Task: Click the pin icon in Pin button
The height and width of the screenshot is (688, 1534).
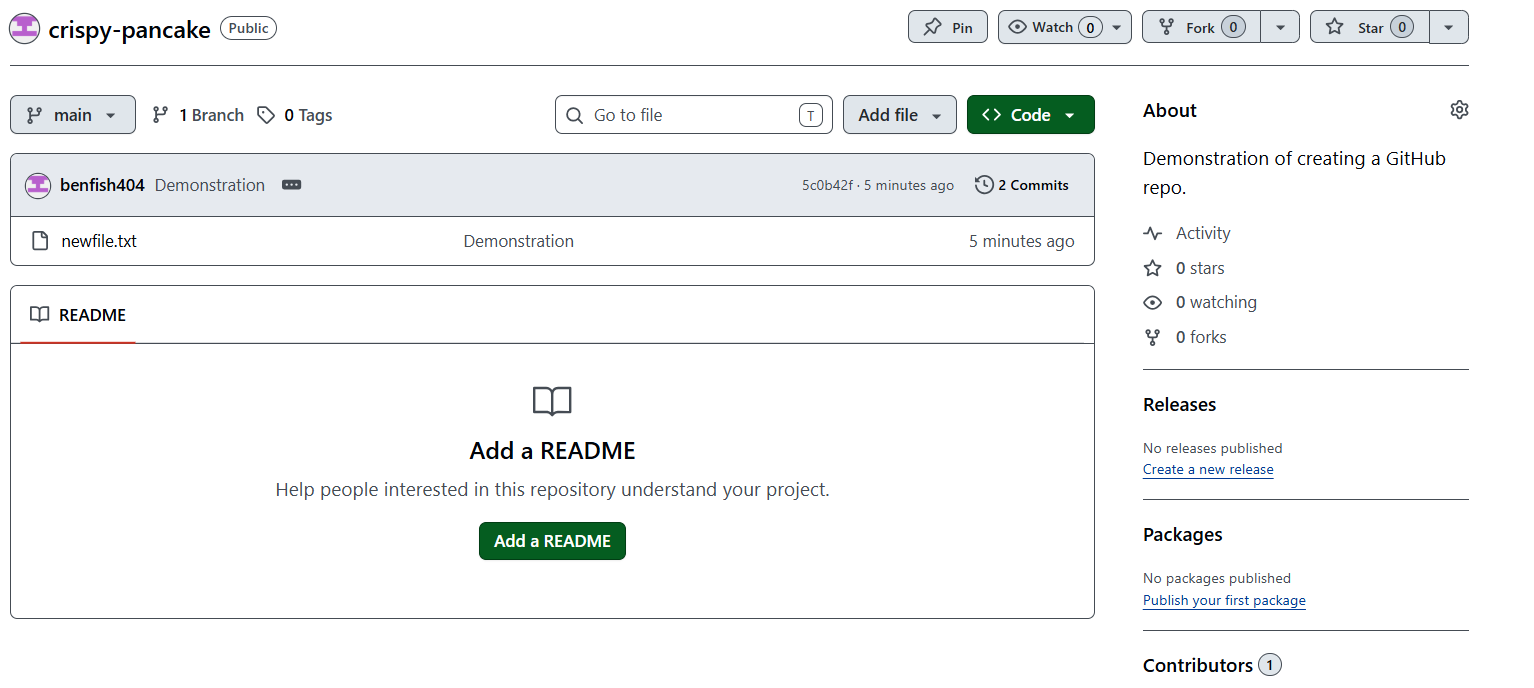Action: (x=932, y=27)
